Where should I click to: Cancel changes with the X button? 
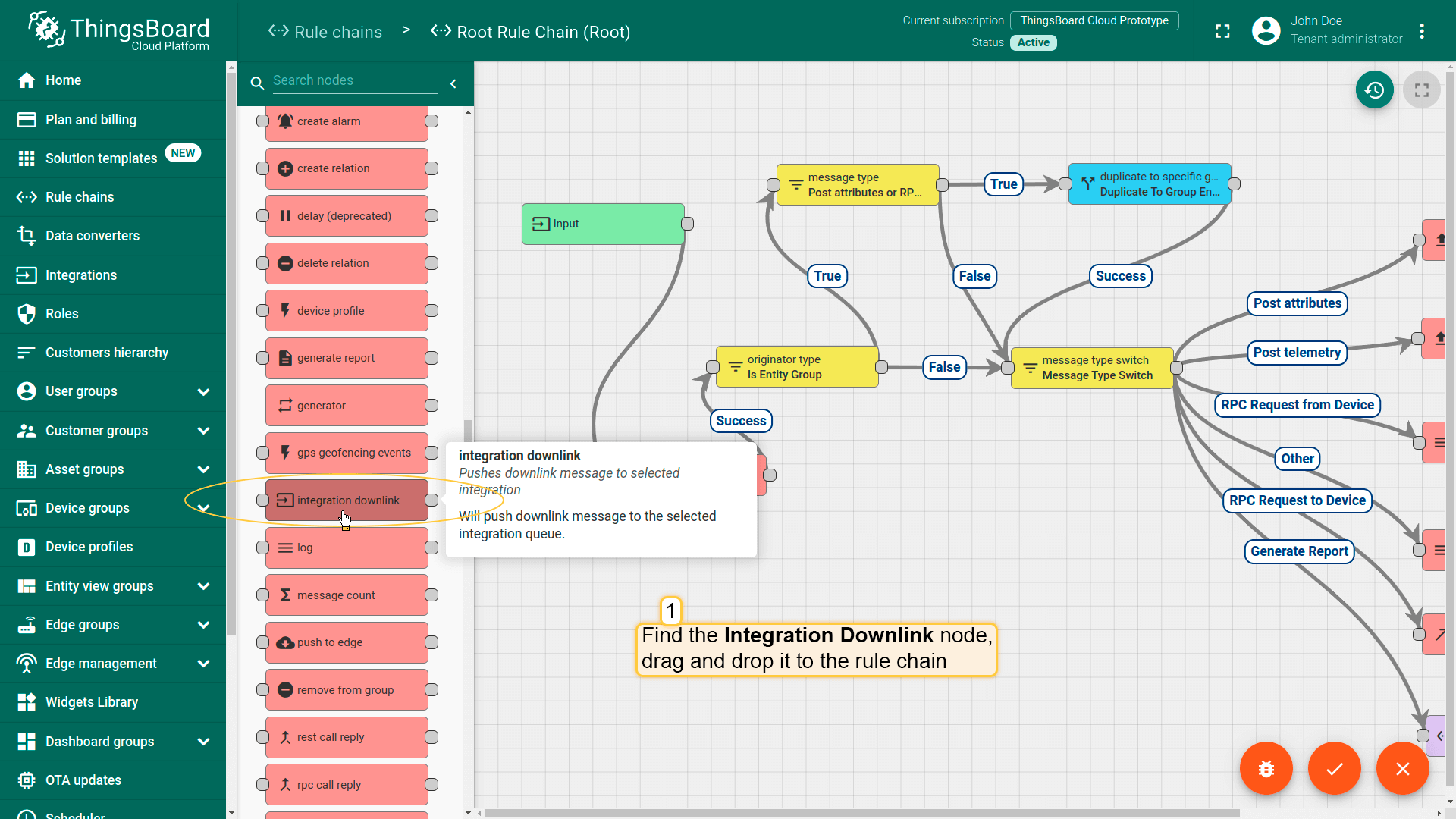pos(1402,768)
